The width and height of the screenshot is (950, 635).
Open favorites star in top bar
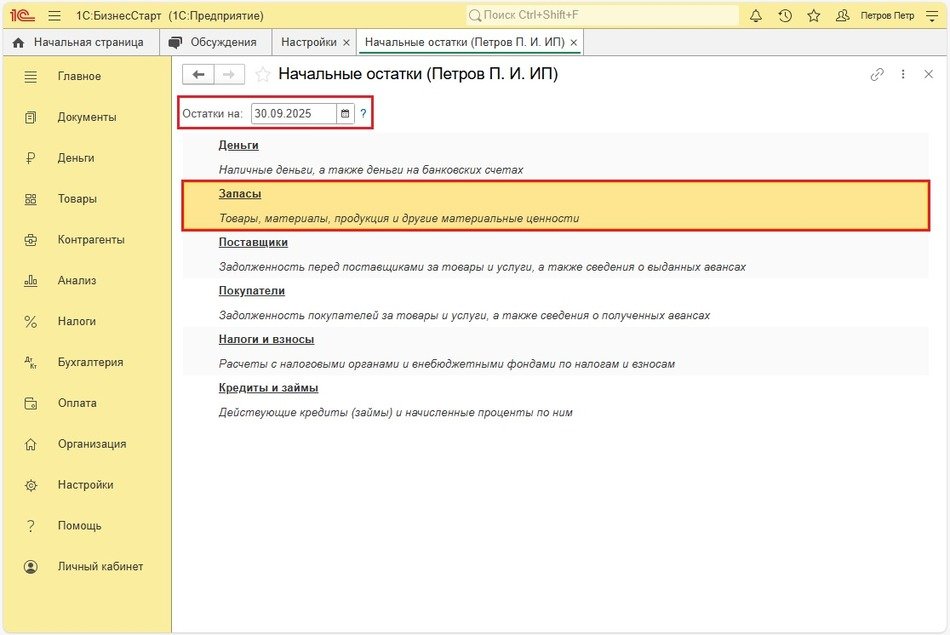(x=814, y=16)
